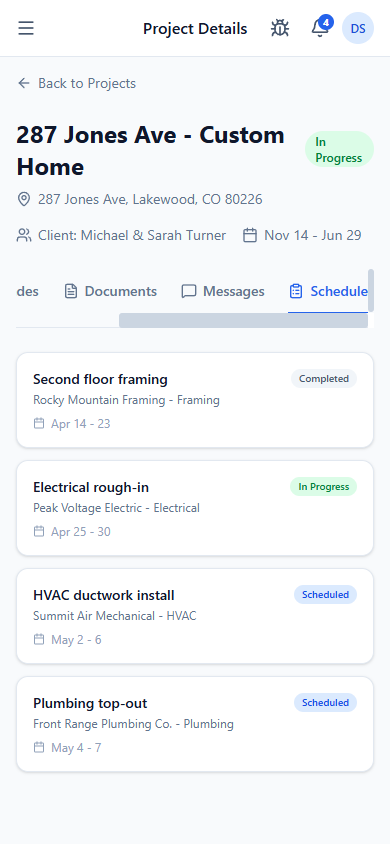Viewport: 390px width, 844px height.
Task: Open the Second floor framing card
Action: [x=195, y=400]
